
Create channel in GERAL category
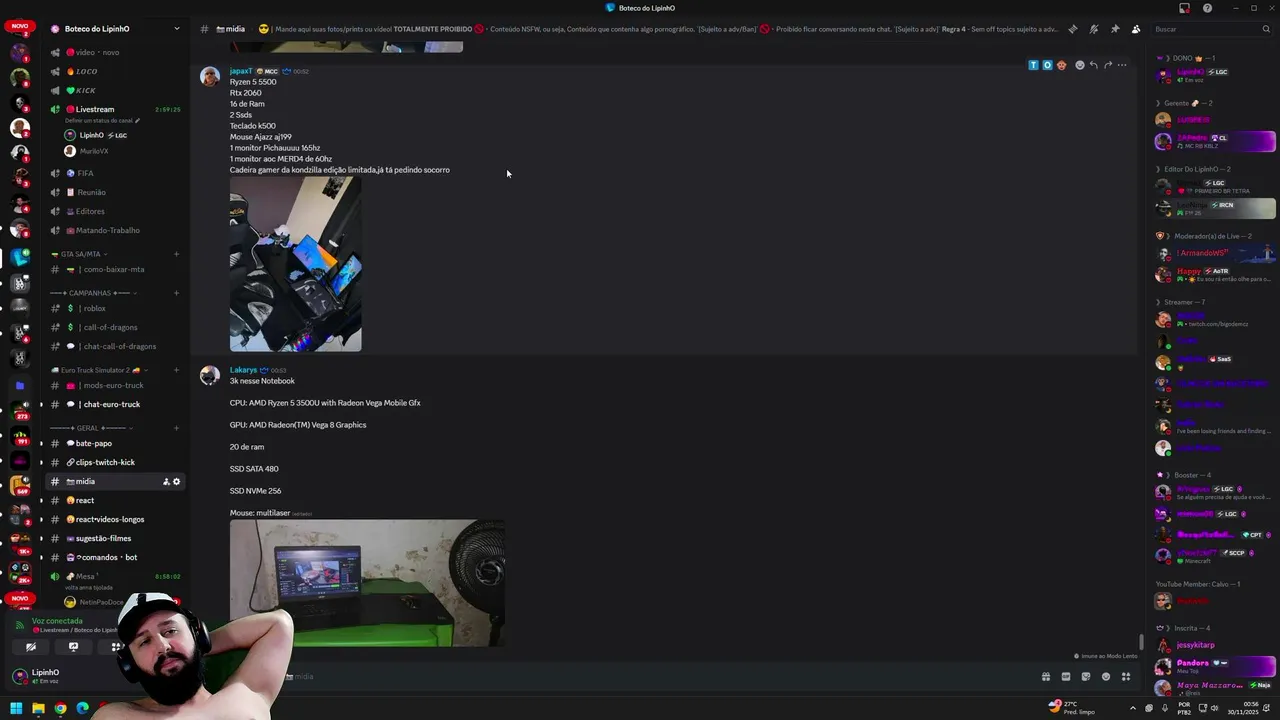[176, 428]
